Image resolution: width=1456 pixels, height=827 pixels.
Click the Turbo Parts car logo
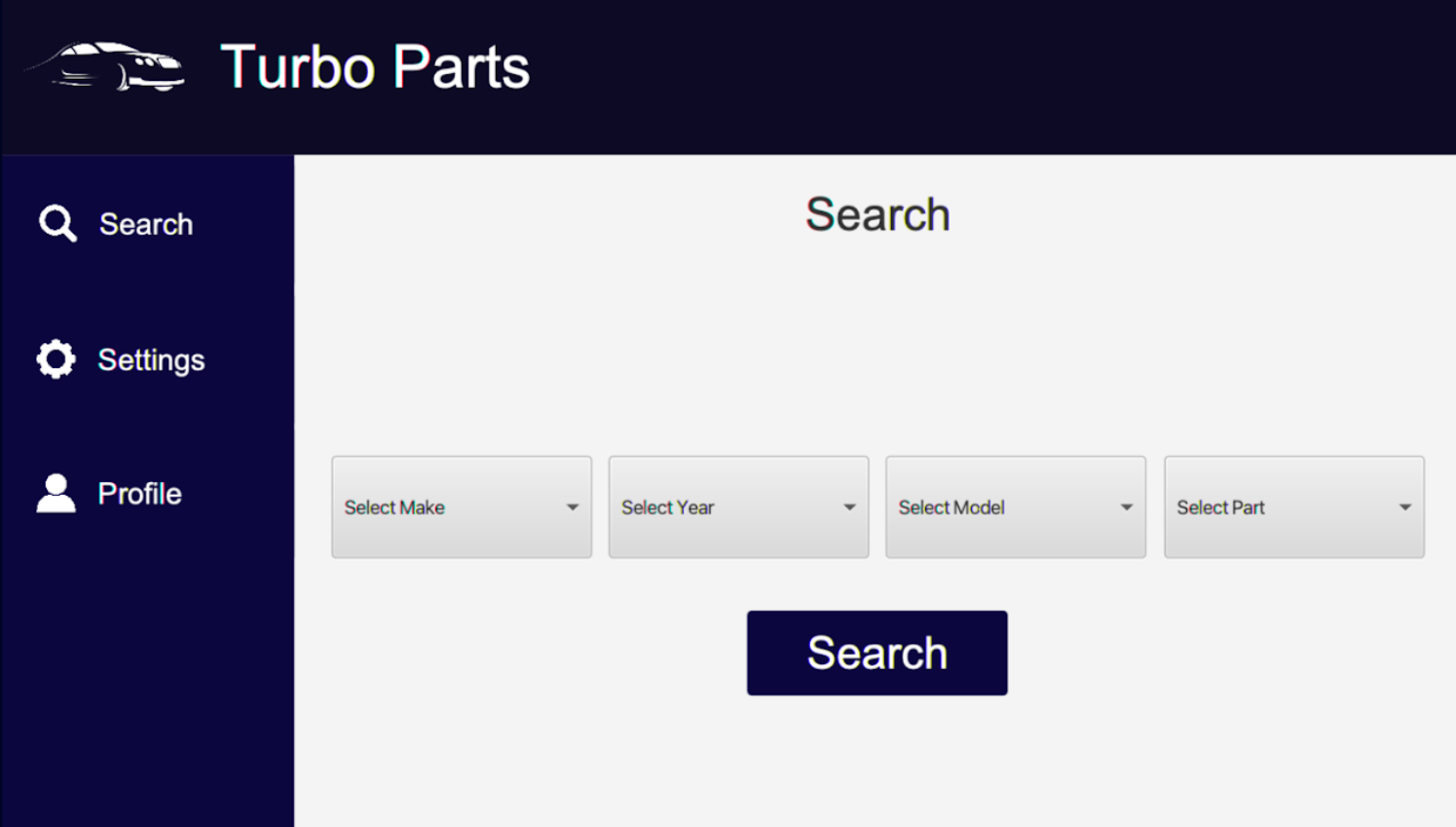click(105, 66)
